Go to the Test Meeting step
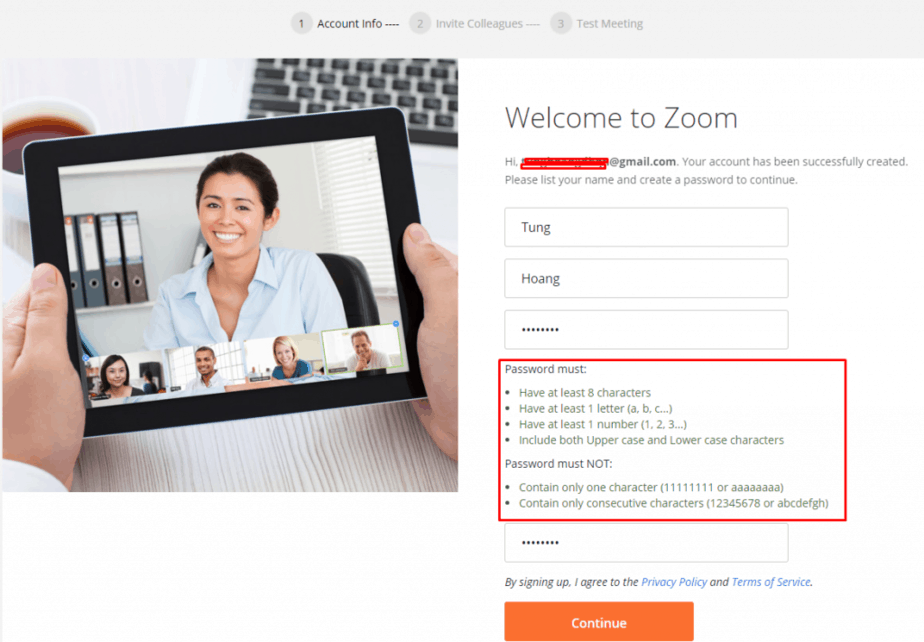 pos(609,24)
